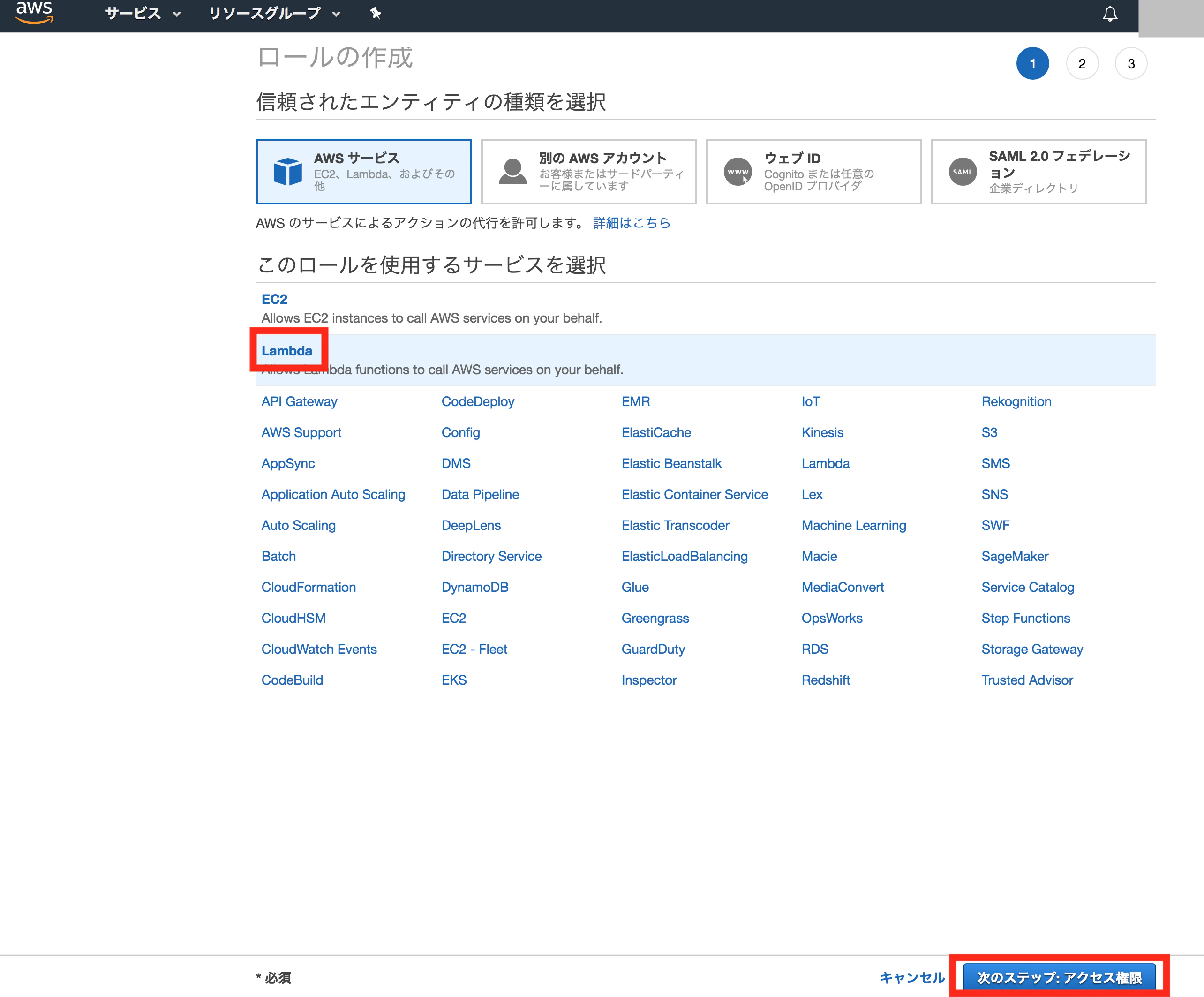This screenshot has width=1204, height=997.
Task: Select Glue service
Action: pyautogui.click(x=635, y=587)
